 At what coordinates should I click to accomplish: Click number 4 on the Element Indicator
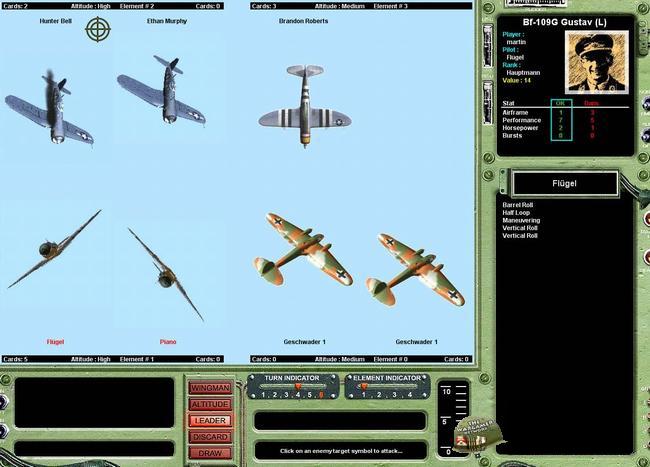[x=410, y=395]
